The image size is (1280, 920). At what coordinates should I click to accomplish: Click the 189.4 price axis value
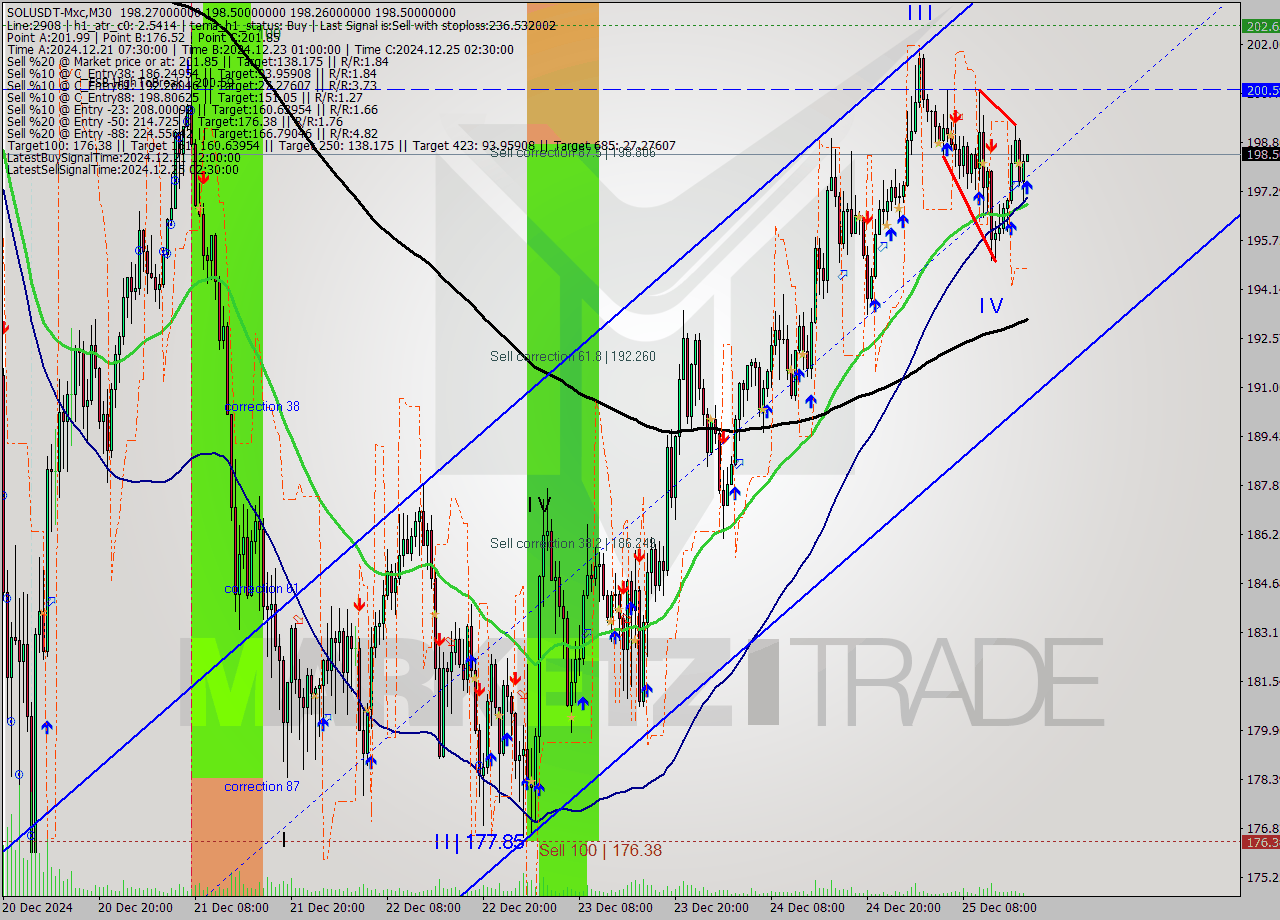point(1262,436)
